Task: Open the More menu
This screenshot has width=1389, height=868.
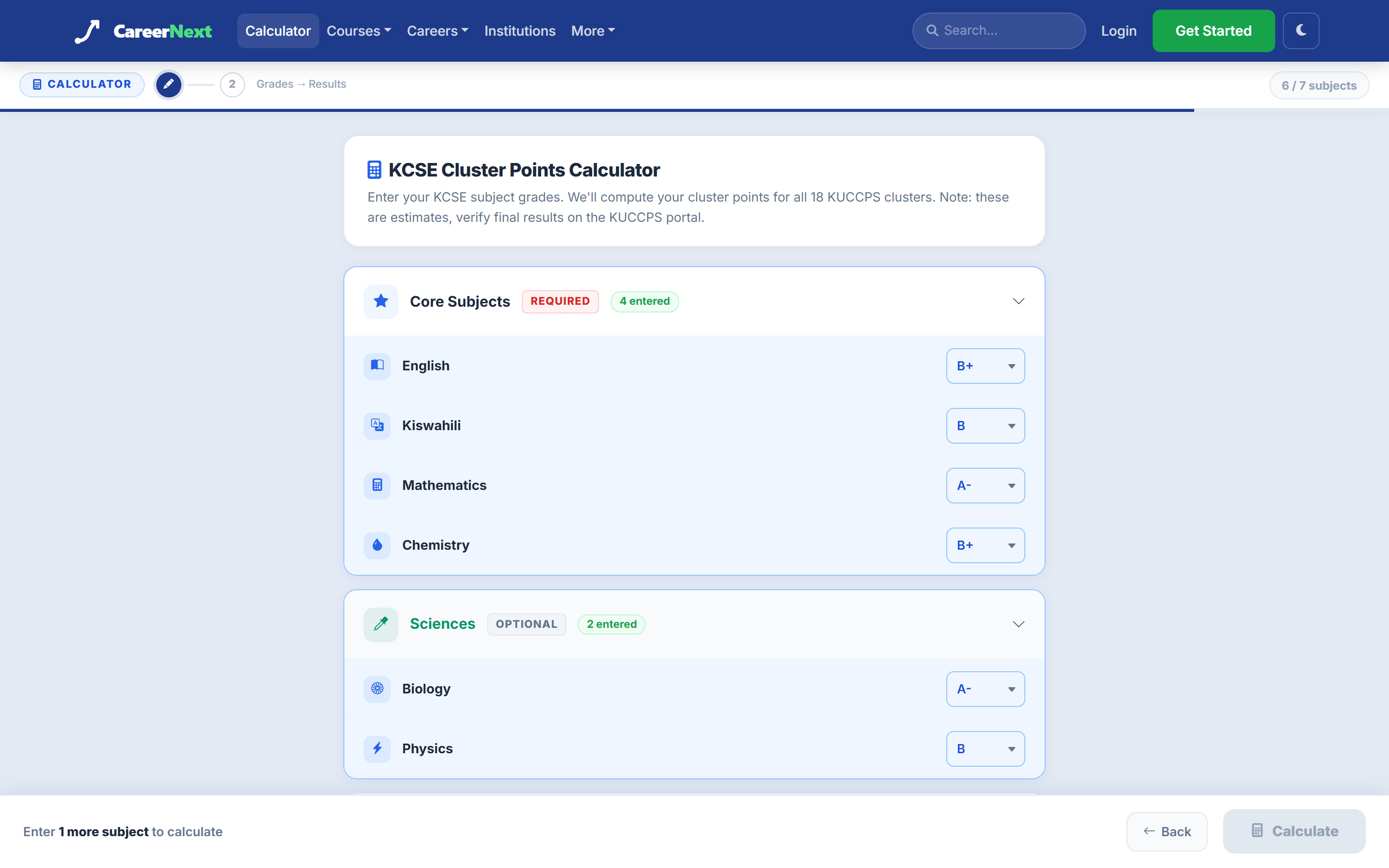Action: (593, 31)
